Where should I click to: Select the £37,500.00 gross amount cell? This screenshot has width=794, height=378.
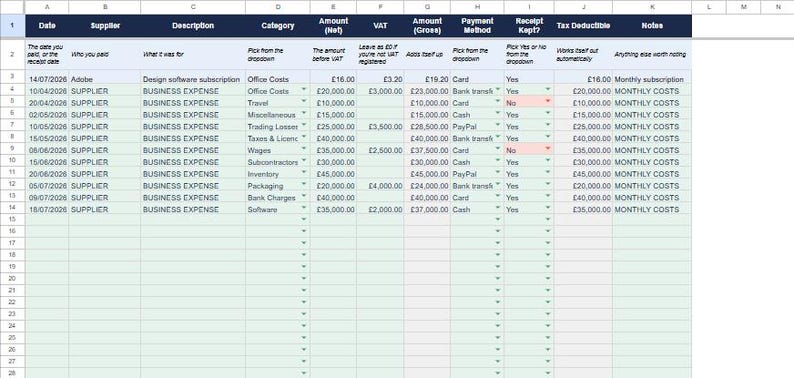point(427,150)
